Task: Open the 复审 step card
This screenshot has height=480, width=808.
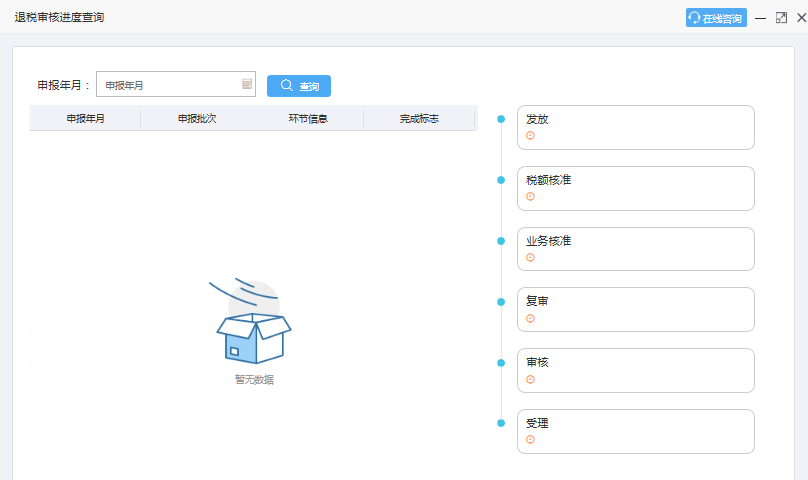Action: pos(636,309)
